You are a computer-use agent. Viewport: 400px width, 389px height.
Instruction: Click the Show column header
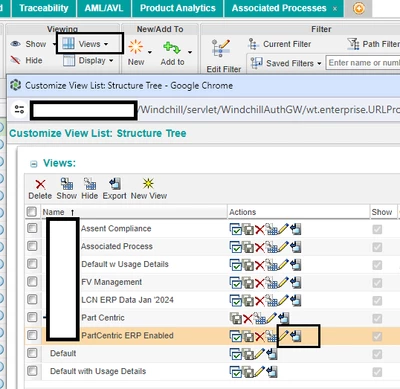(x=382, y=212)
